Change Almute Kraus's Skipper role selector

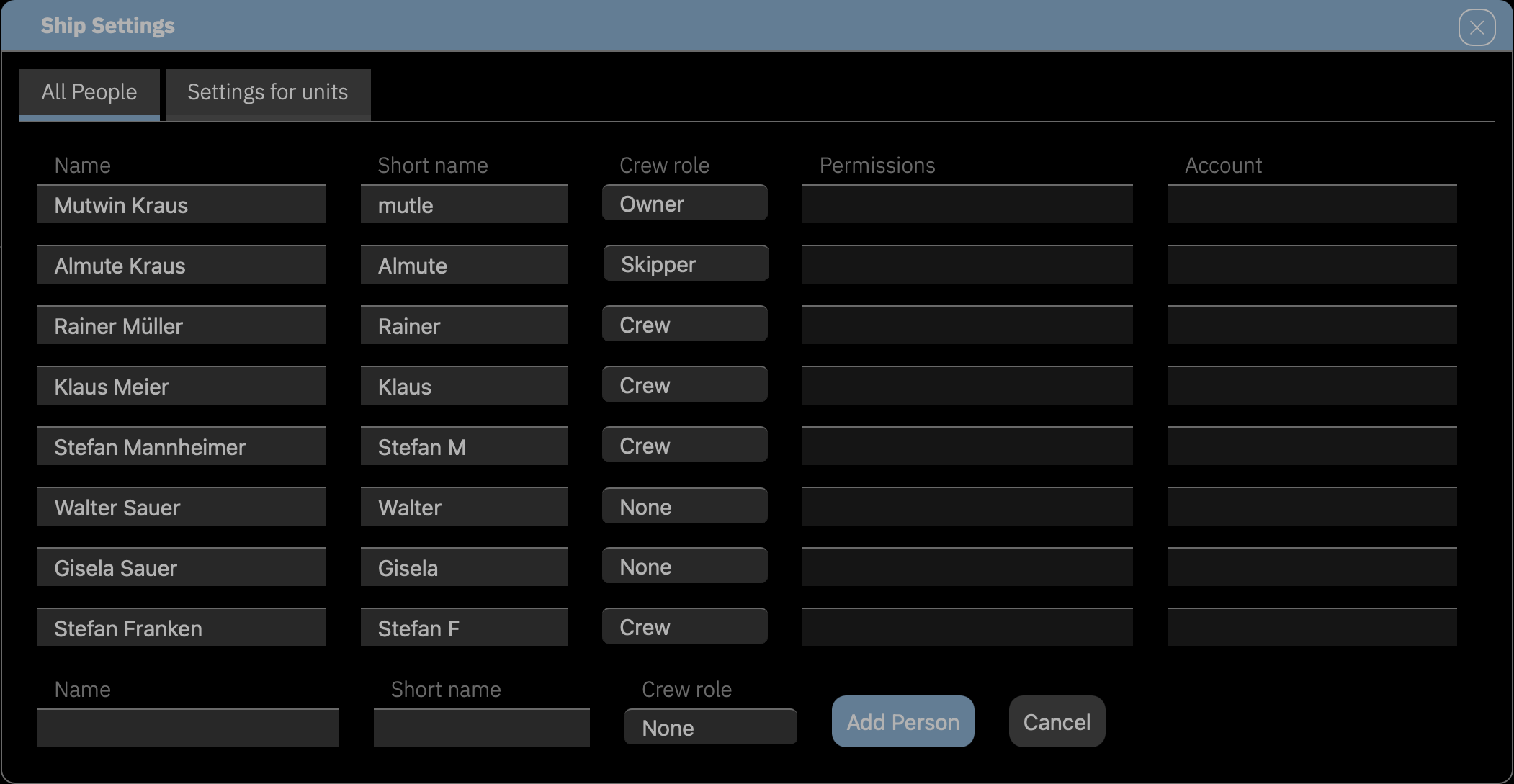pos(685,263)
